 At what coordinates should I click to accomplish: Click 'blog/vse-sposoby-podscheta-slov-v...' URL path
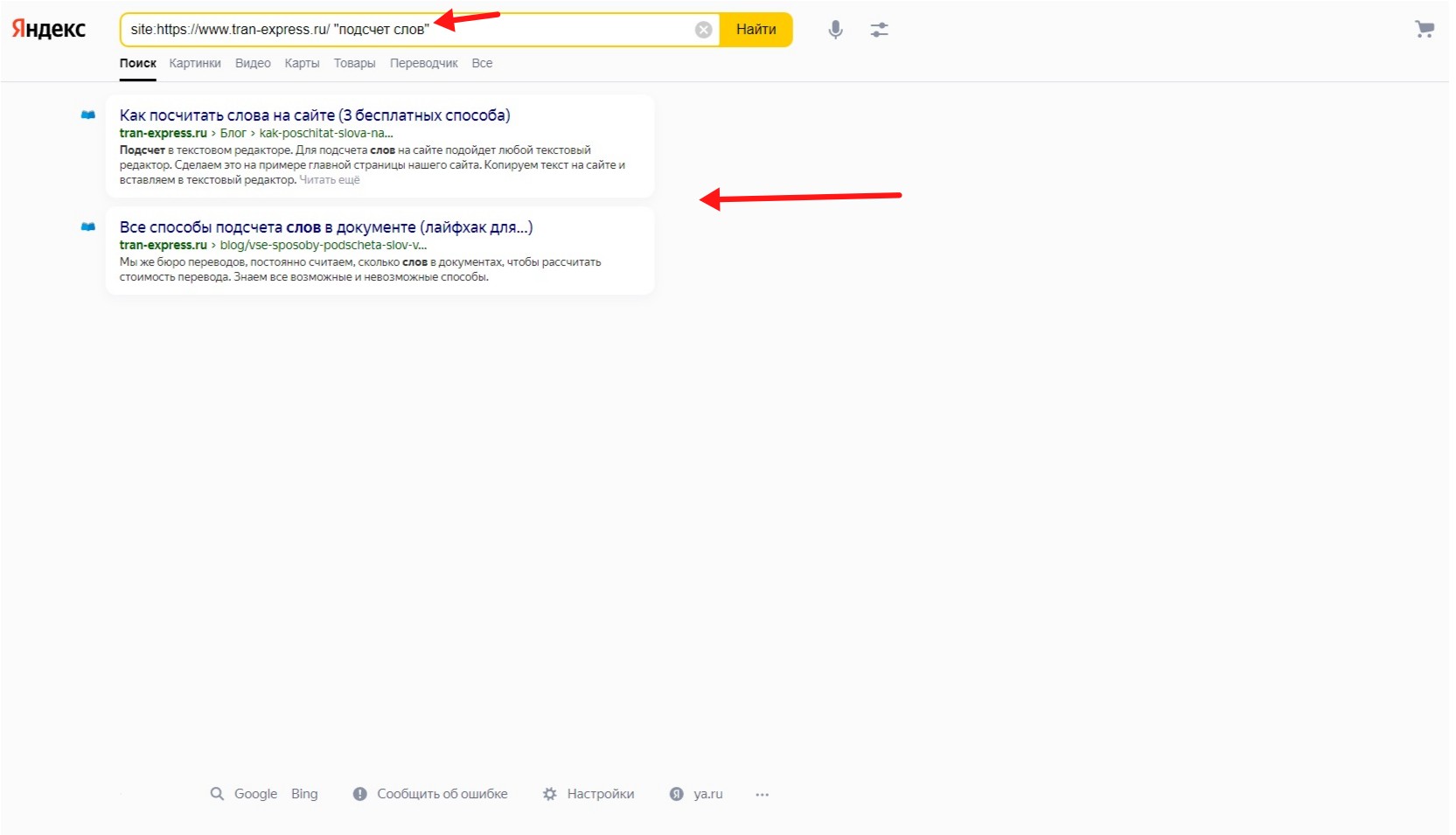(x=324, y=245)
